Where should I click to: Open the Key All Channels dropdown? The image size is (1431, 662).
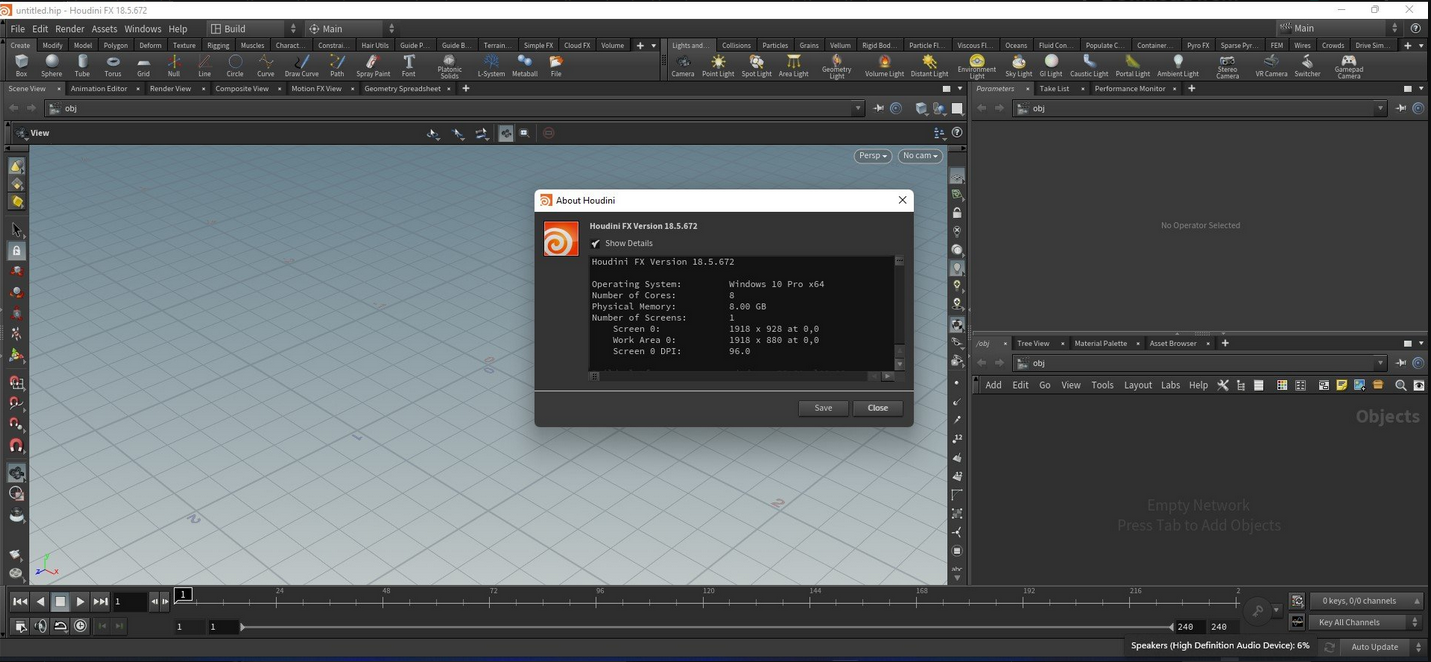click(1366, 622)
